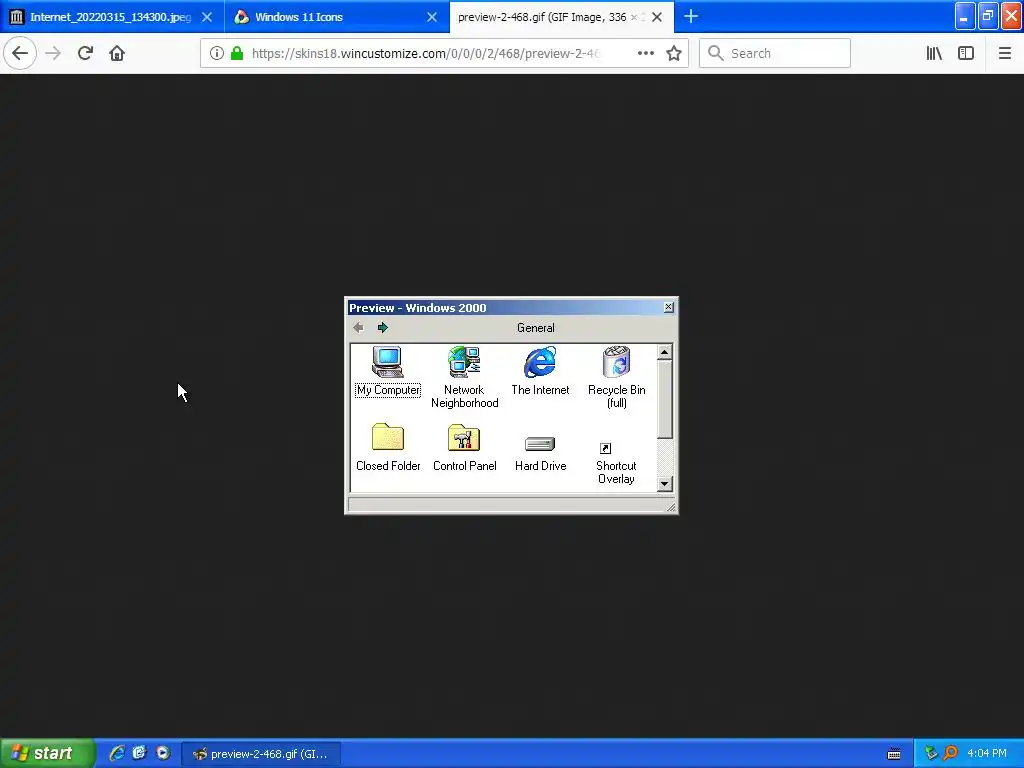Open the Library bookshelf icon

click(x=934, y=54)
